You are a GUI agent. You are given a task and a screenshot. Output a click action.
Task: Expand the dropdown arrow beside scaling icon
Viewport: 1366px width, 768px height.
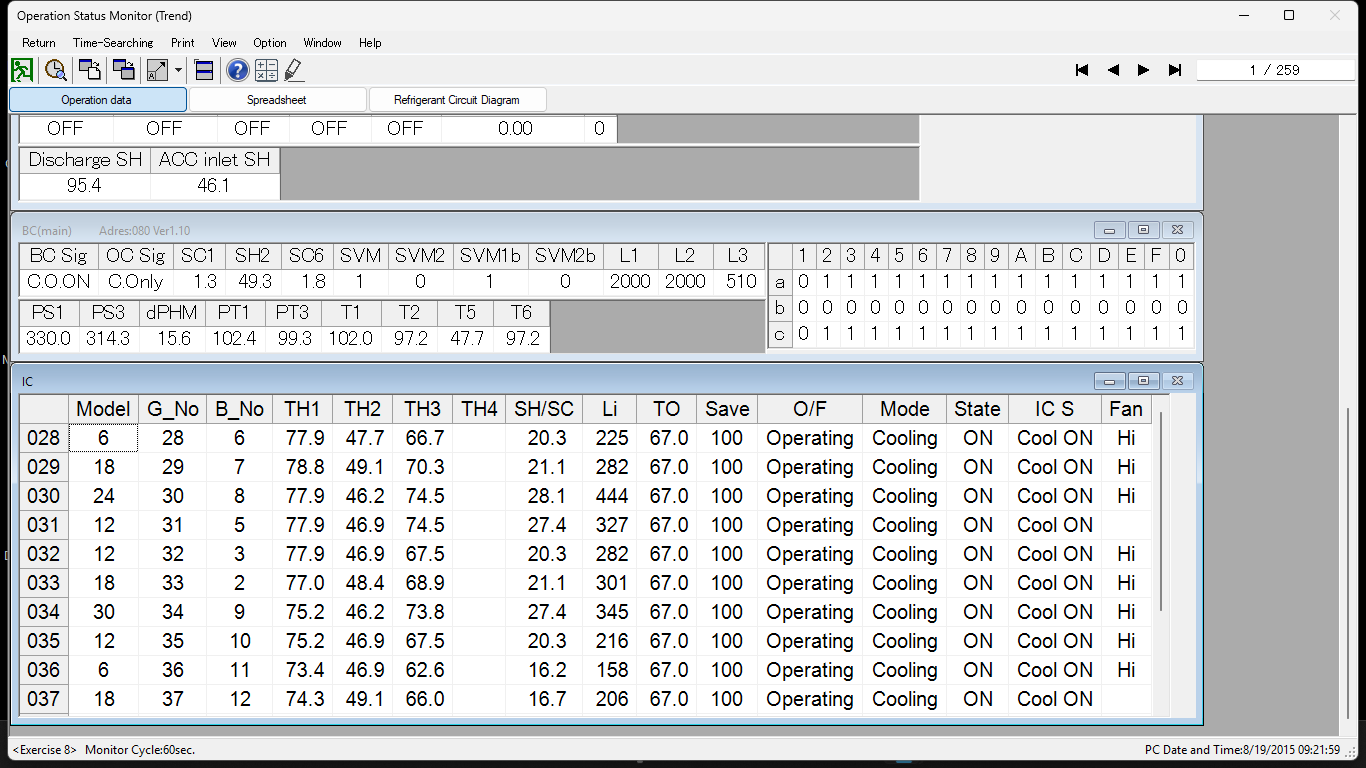click(x=178, y=70)
